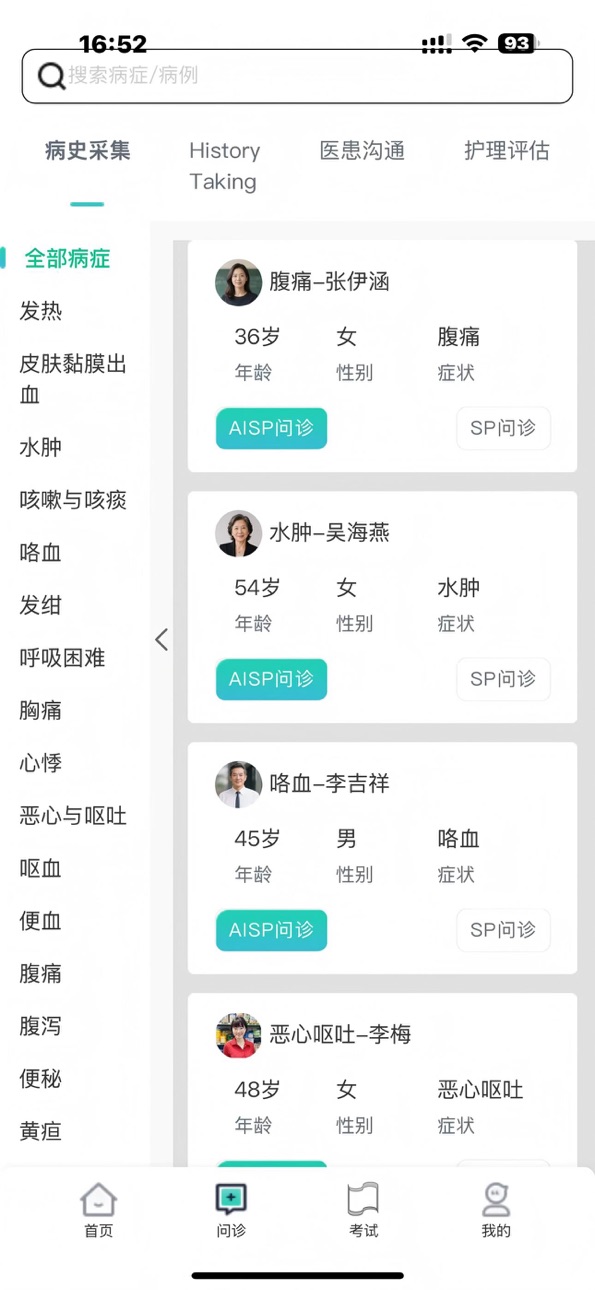Tap 李梅's avatar image

coord(238,1035)
